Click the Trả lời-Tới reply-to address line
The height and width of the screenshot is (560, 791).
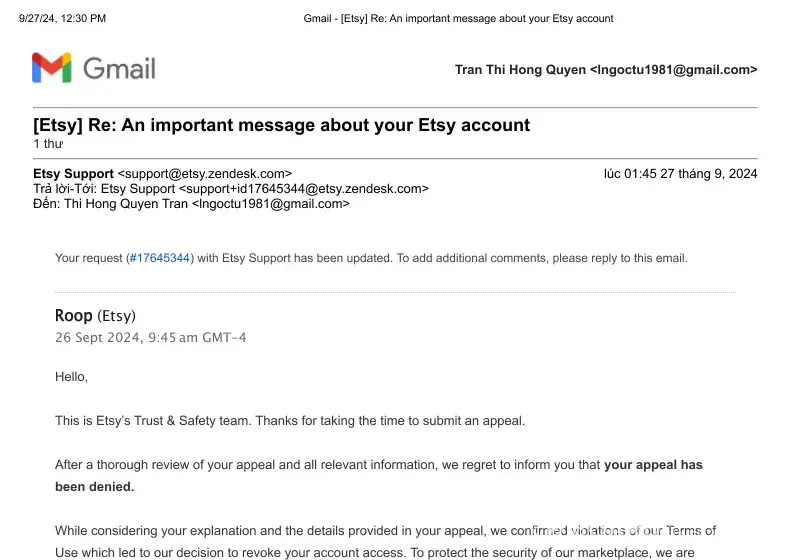pos(231,188)
